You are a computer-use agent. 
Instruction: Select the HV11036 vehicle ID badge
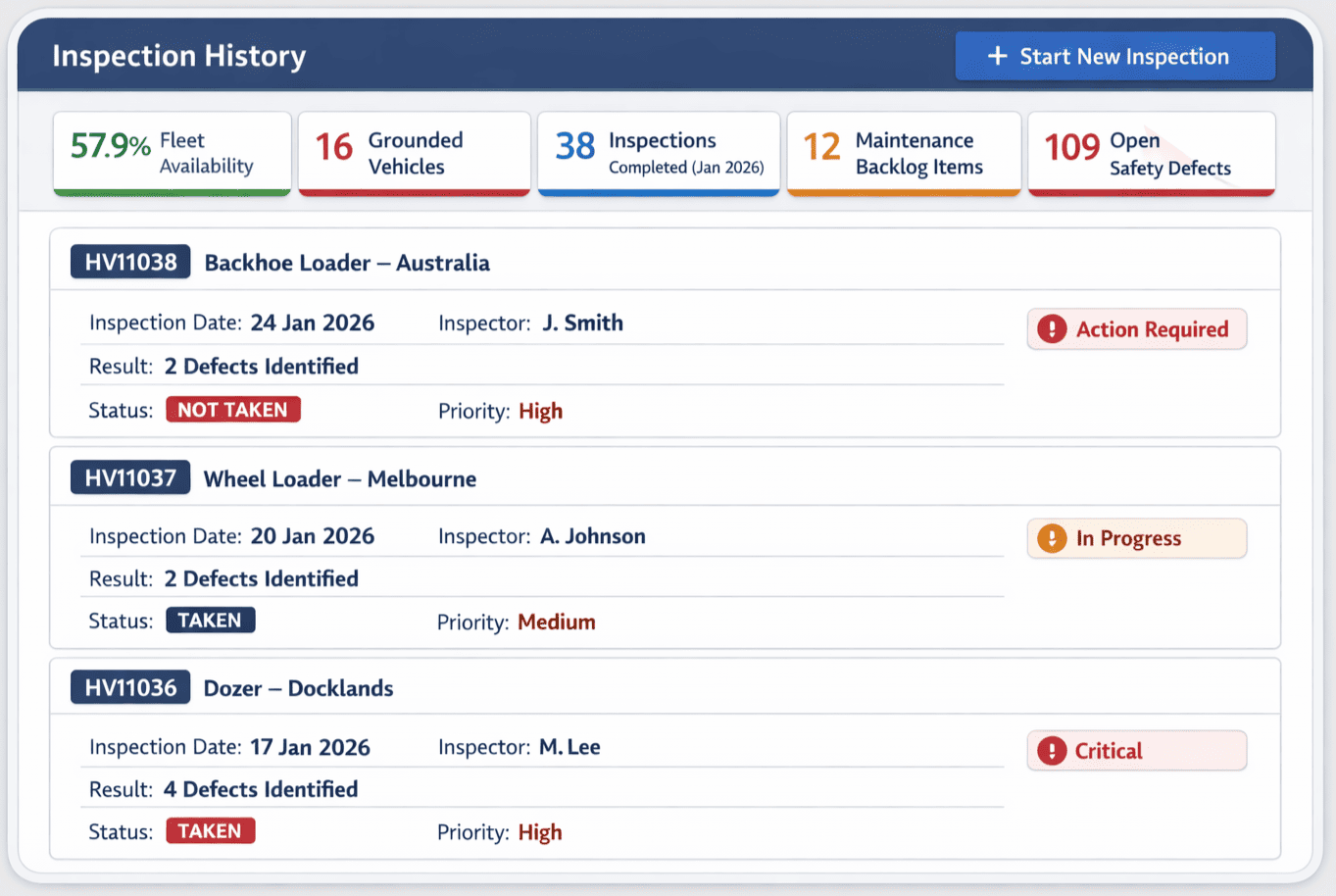129,687
